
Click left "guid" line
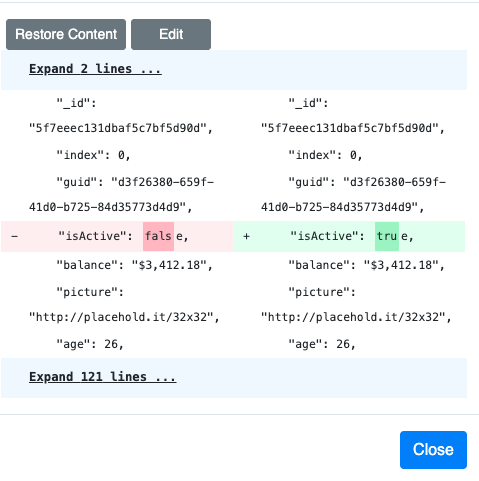pyautogui.click(x=122, y=195)
